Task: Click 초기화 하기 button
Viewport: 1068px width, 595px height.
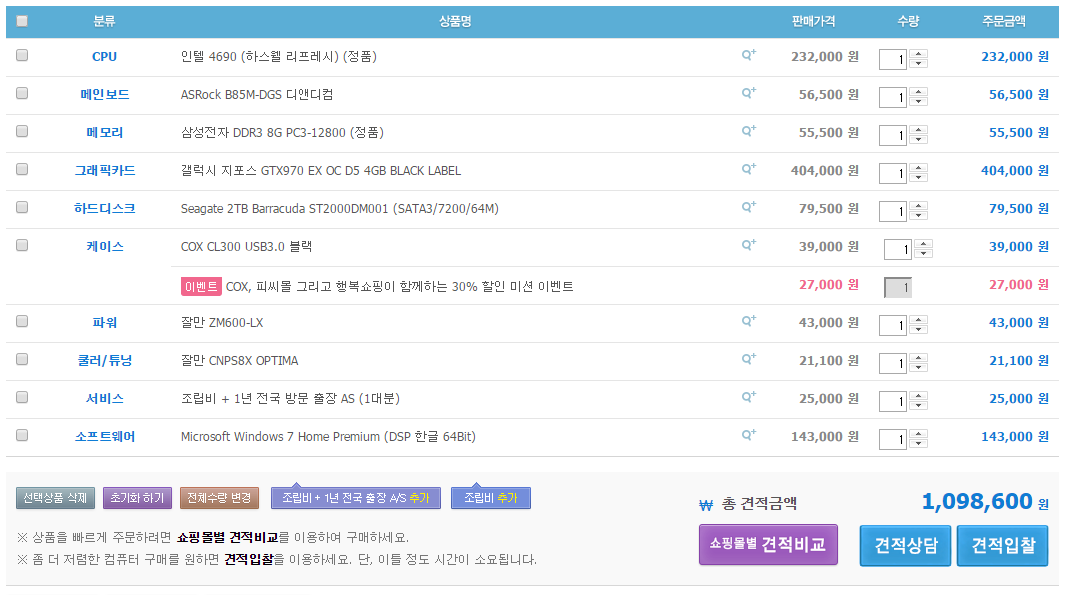Action: coord(137,498)
